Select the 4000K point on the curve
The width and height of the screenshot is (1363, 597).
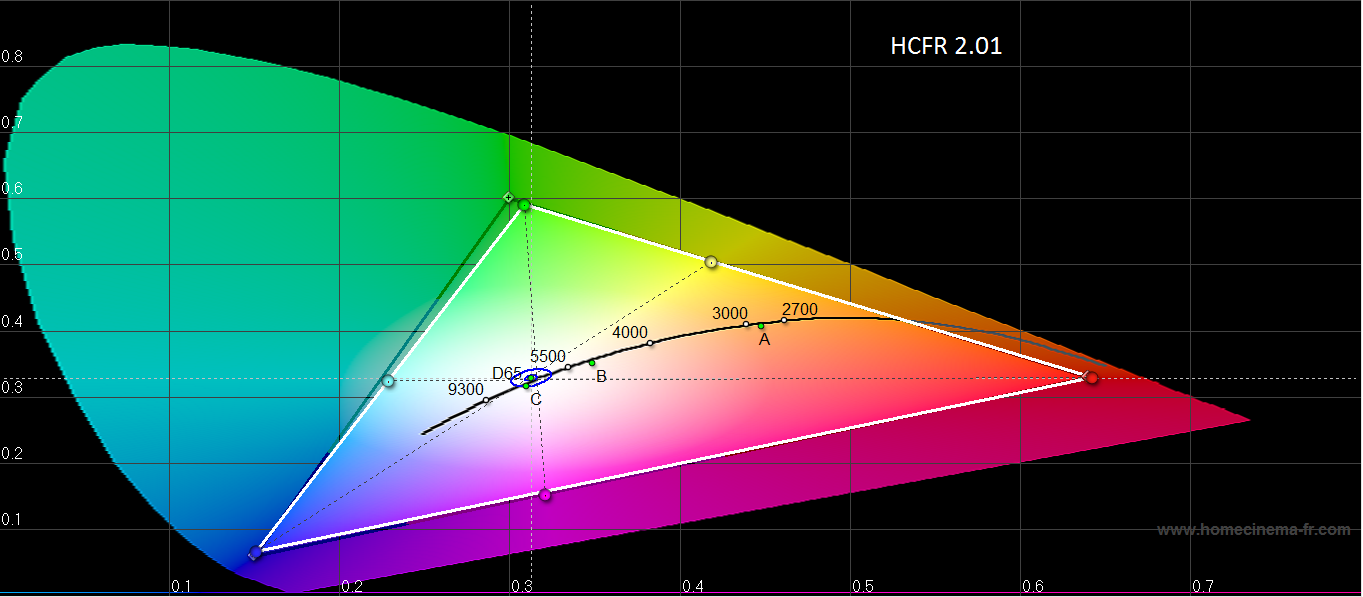[x=650, y=343]
